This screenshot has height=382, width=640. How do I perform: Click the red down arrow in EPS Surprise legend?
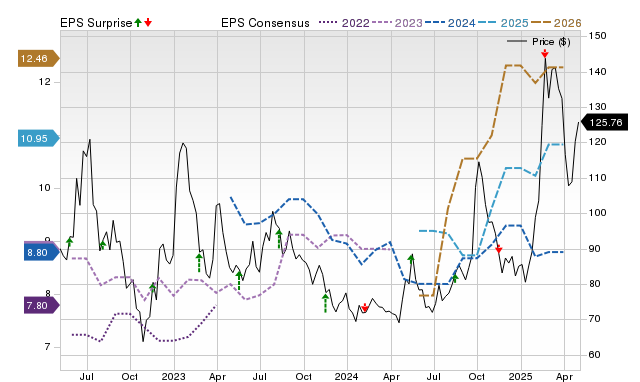pyautogui.click(x=148, y=22)
